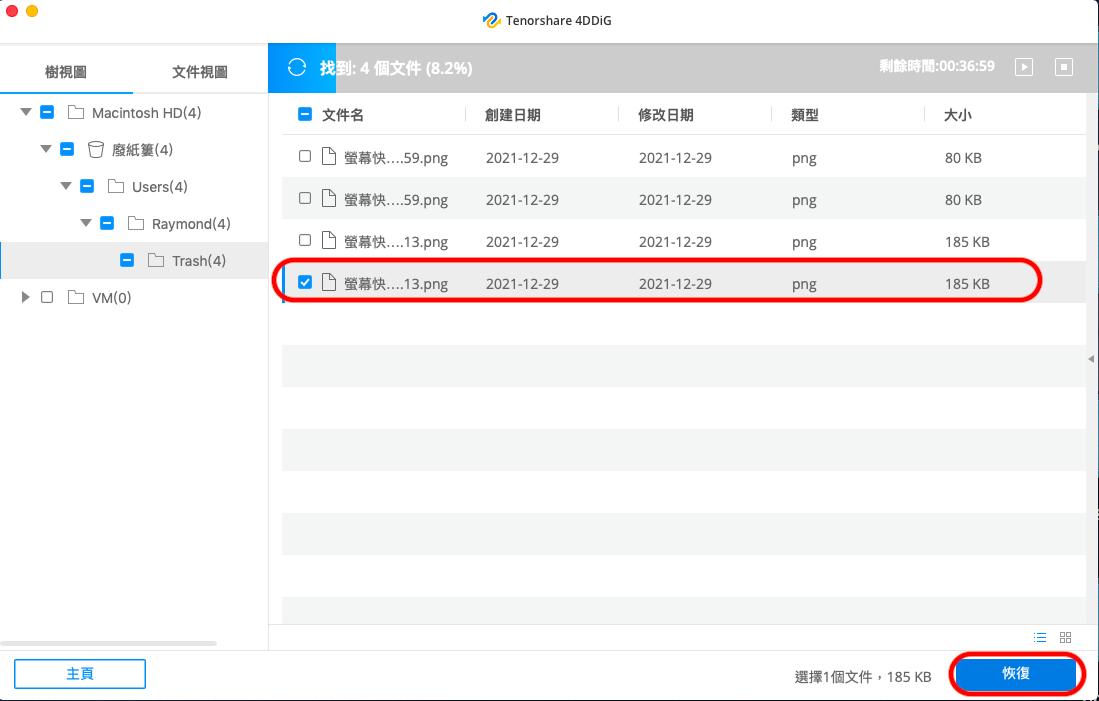The width and height of the screenshot is (1099, 701).
Task: Sort by 類型 column header
Action: (805, 115)
